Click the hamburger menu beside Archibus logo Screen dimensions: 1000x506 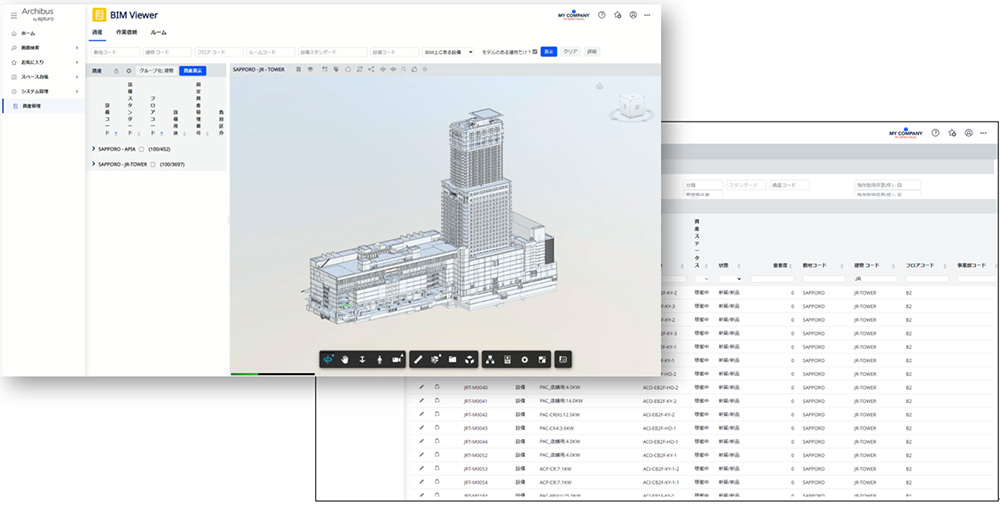click(13, 16)
